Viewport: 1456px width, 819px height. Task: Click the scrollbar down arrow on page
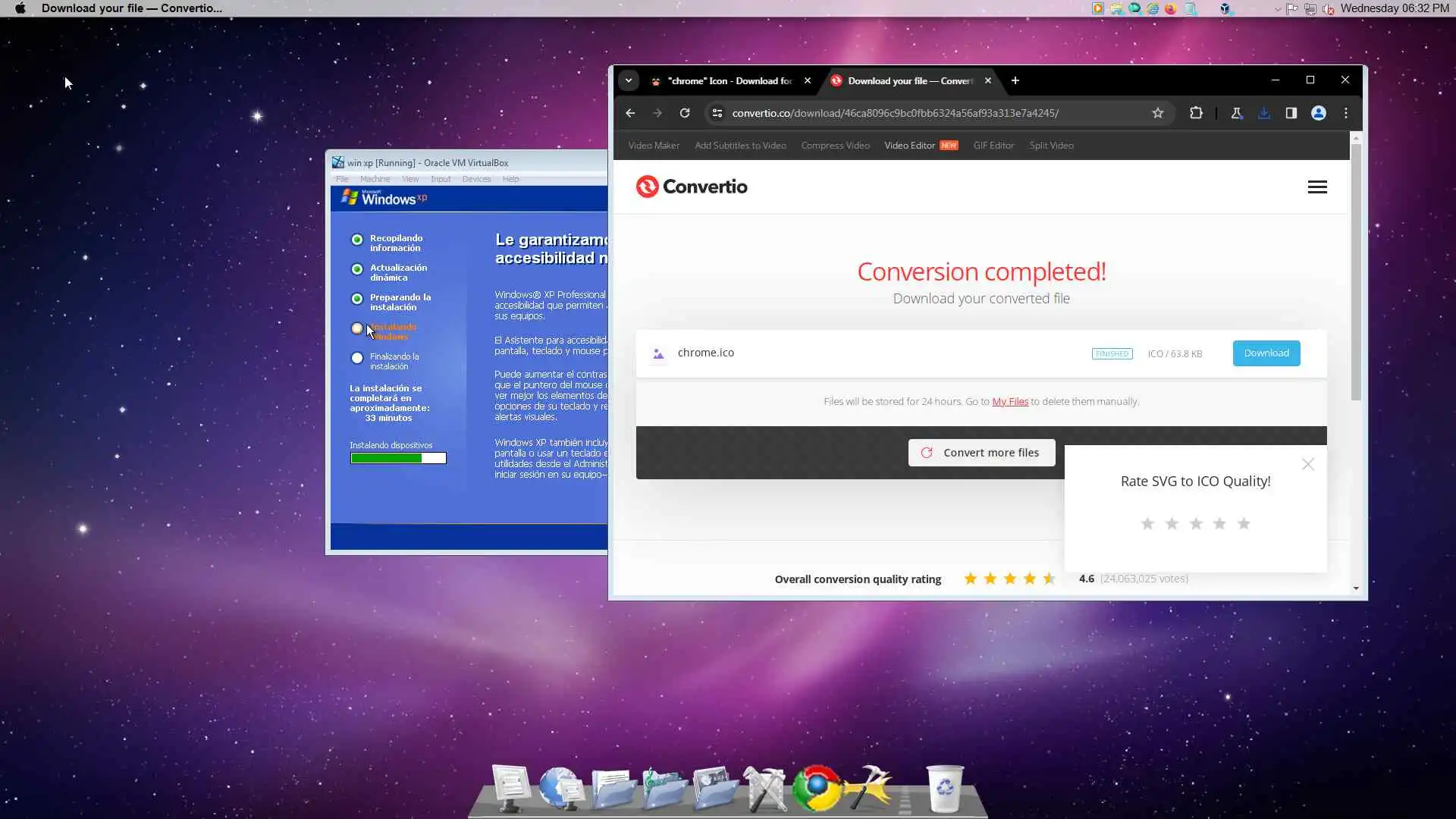click(x=1356, y=588)
